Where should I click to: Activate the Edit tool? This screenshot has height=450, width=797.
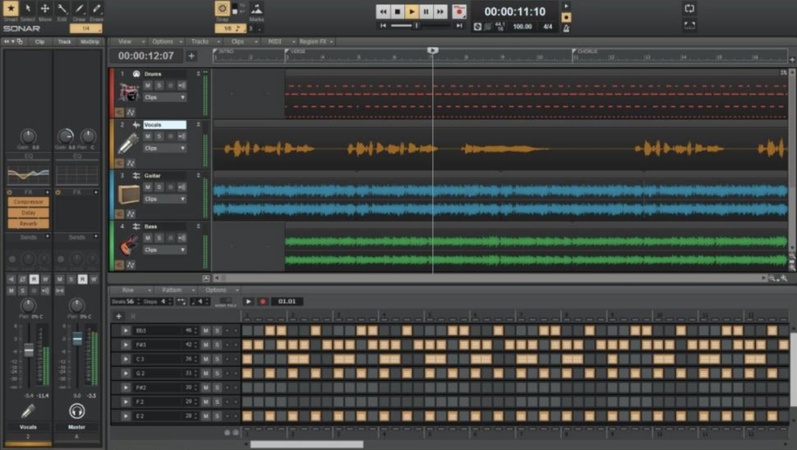[x=62, y=8]
